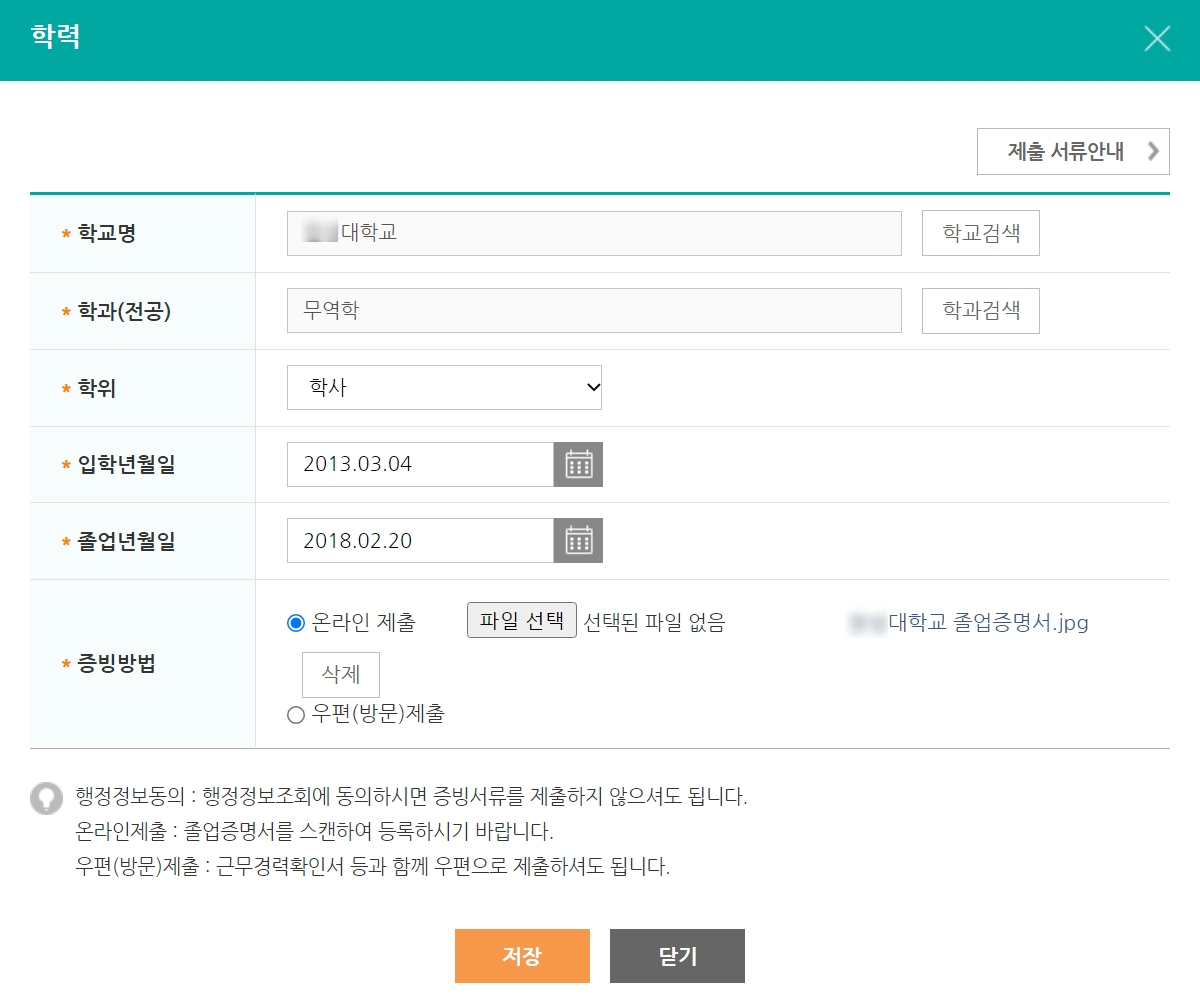Click the 졸업년월일 date input 2018.02.20

tap(420, 541)
